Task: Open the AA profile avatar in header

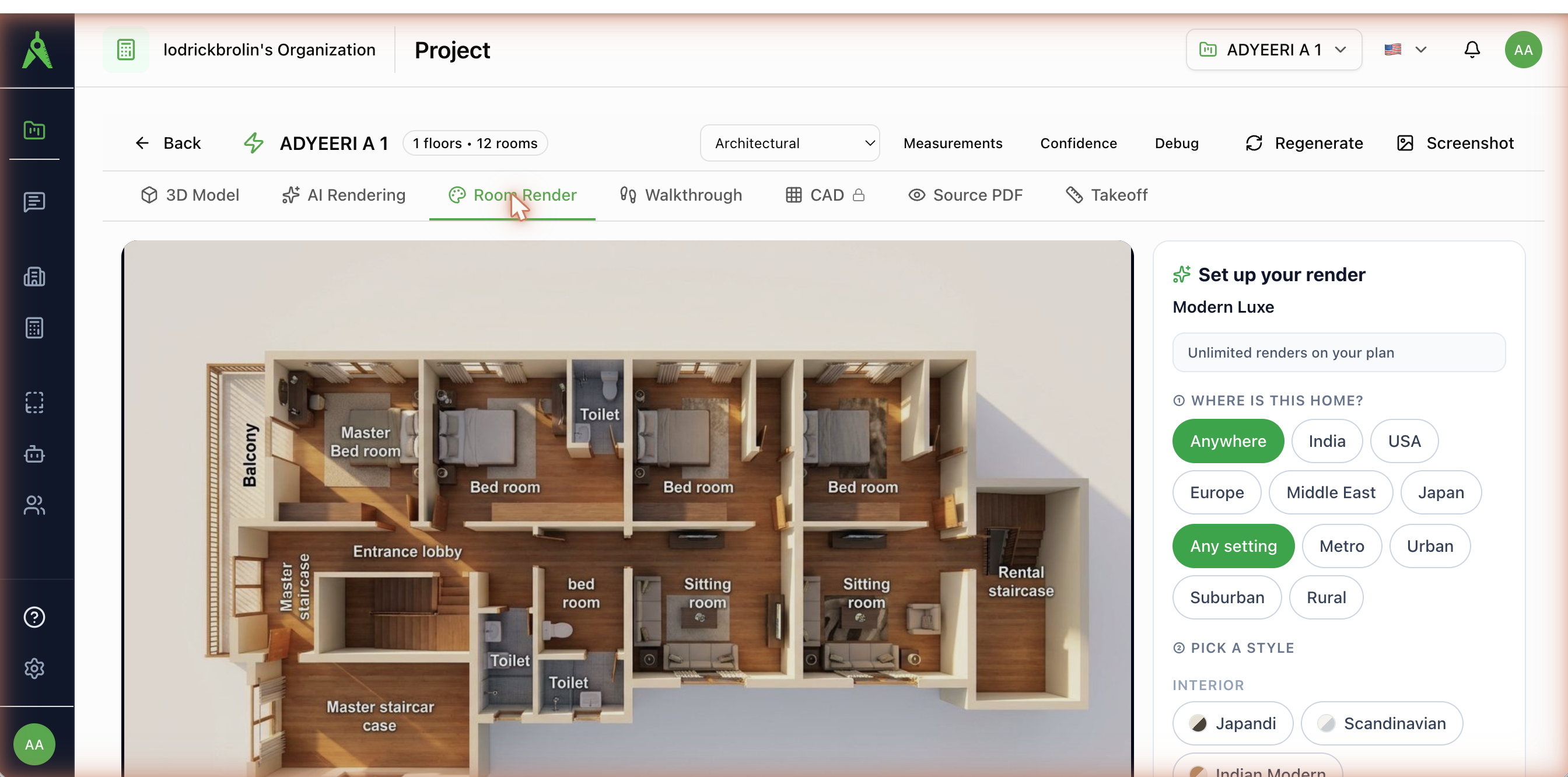Action: 1523,49
